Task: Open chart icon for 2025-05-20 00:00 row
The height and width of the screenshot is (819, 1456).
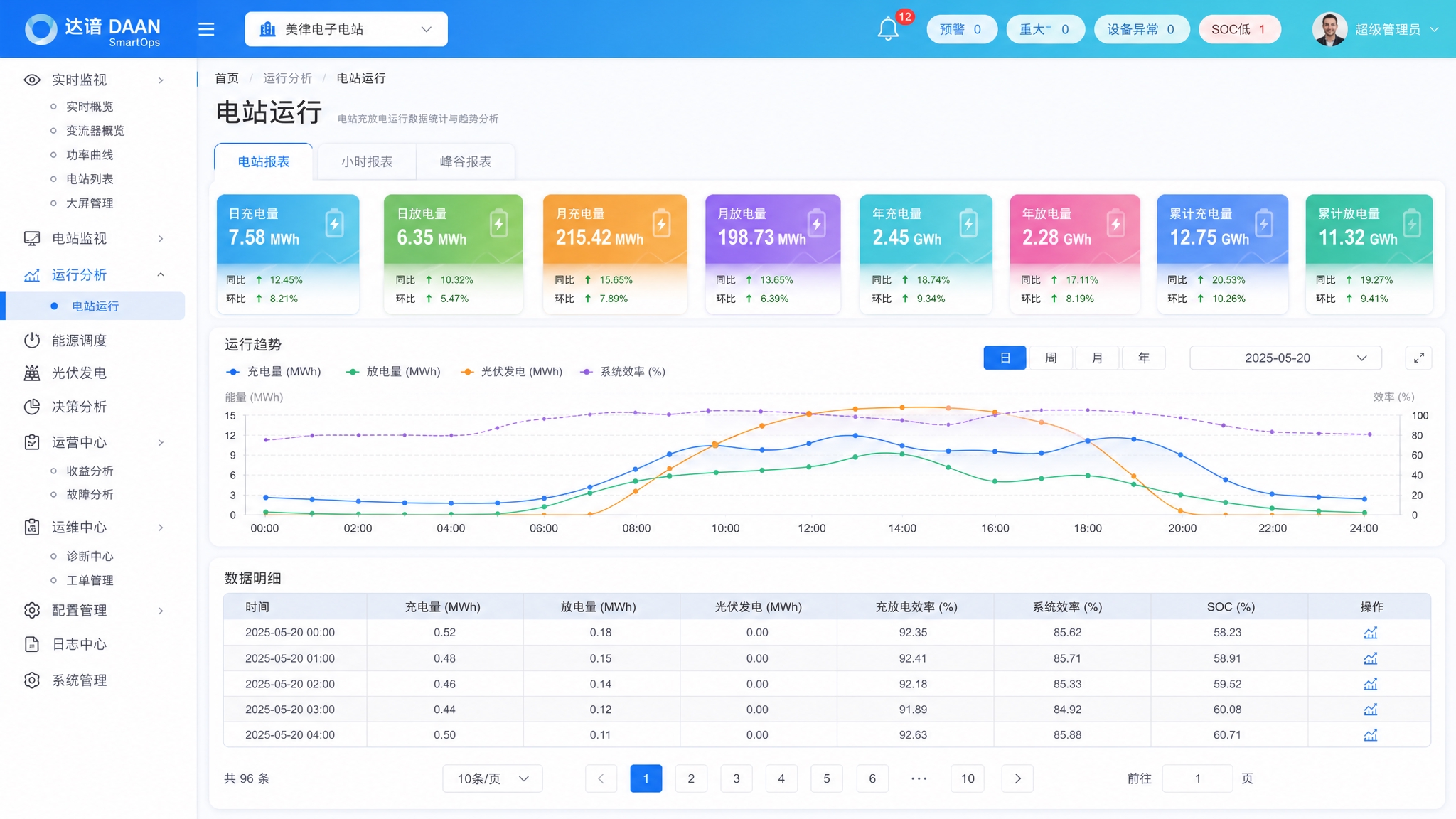Action: 1371,633
